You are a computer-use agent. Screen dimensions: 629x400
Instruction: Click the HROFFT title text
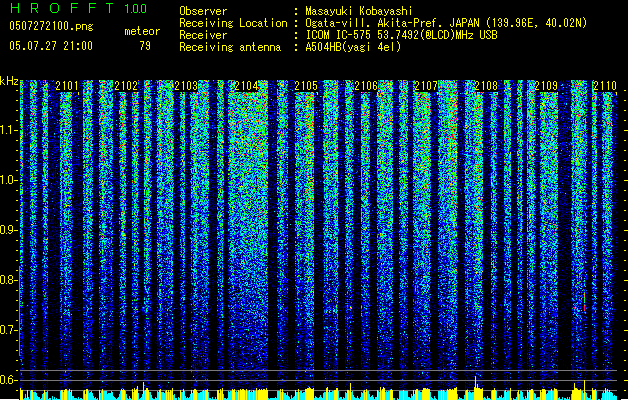tap(62, 8)
